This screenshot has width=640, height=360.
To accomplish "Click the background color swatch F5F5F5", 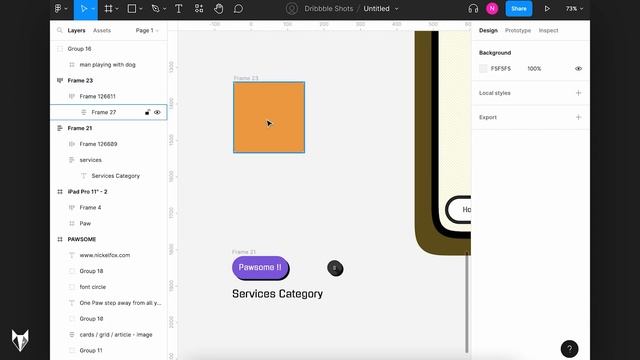I will tap(483, 69).
